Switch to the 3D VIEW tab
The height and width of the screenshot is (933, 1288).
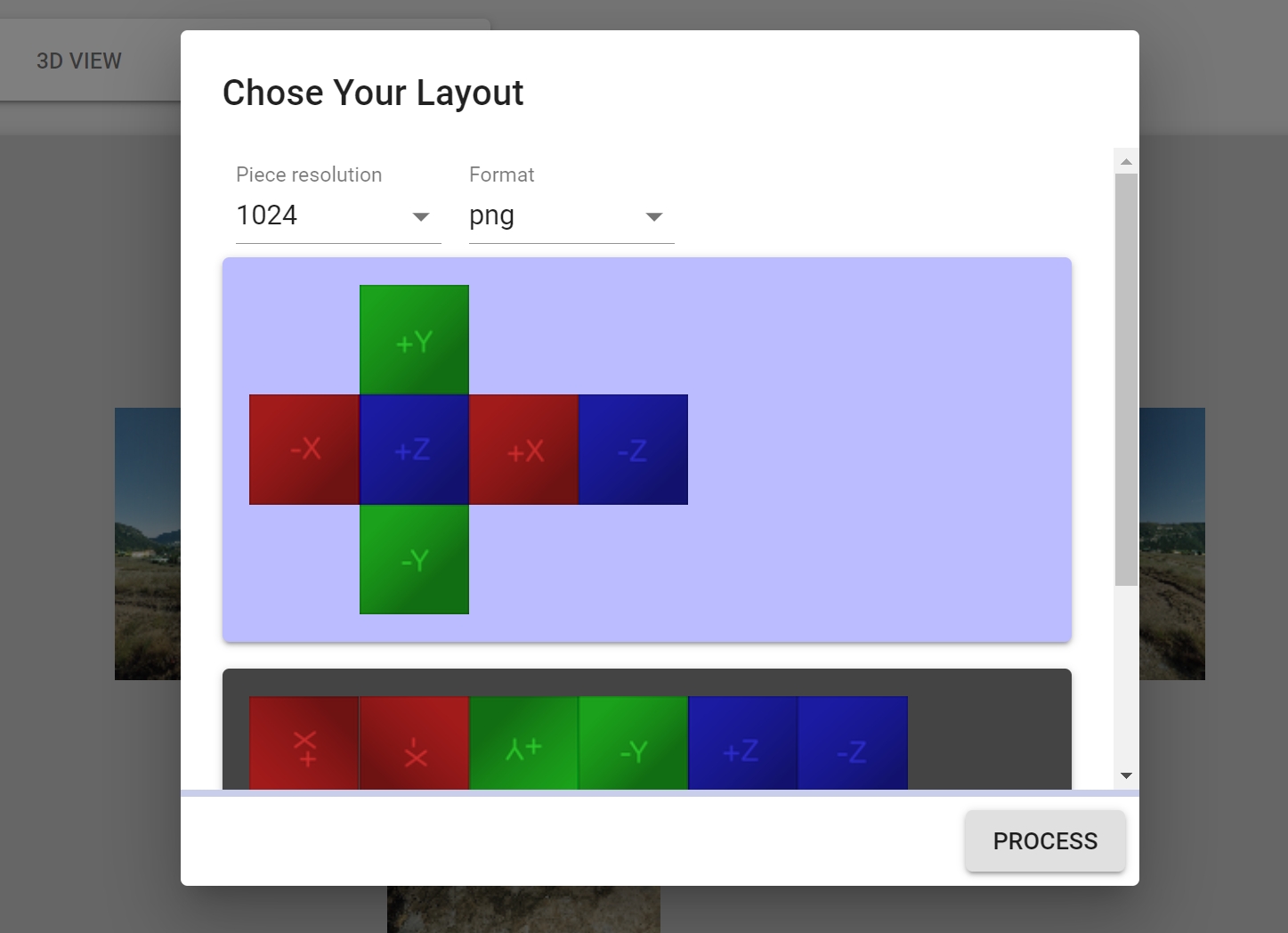click(79, 61)
